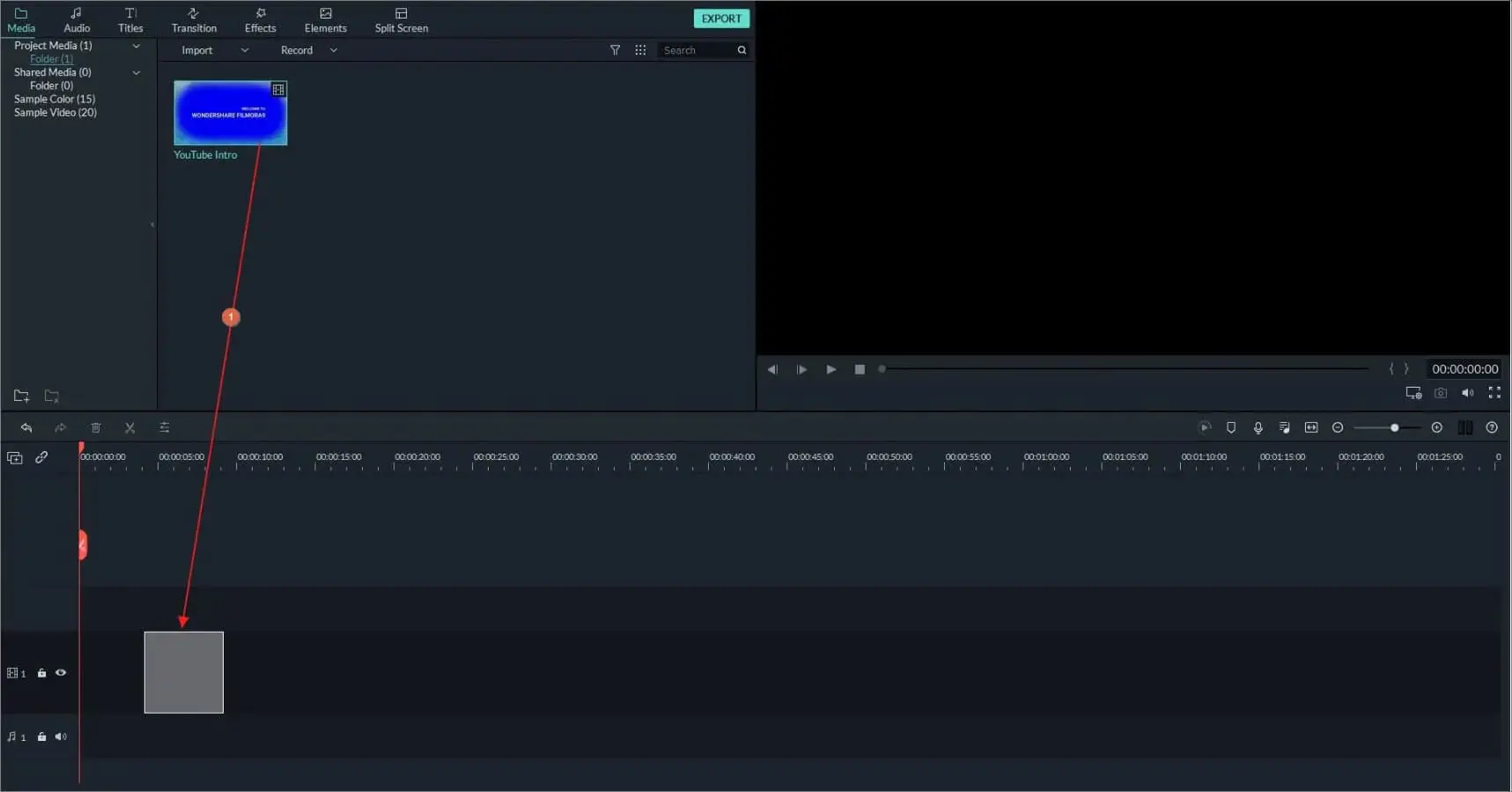Click the 00:00:00:00 preview timecode
1512x792 pixels.
pos(1464,369)
